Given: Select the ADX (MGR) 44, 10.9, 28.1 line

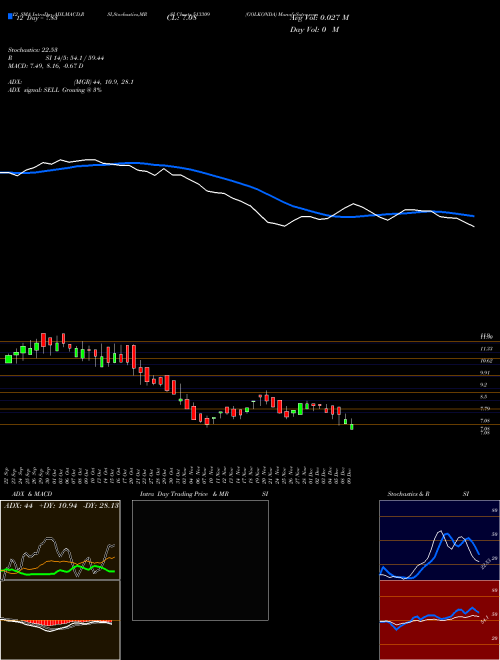Looking at the screenshot, I should [71, 82].
